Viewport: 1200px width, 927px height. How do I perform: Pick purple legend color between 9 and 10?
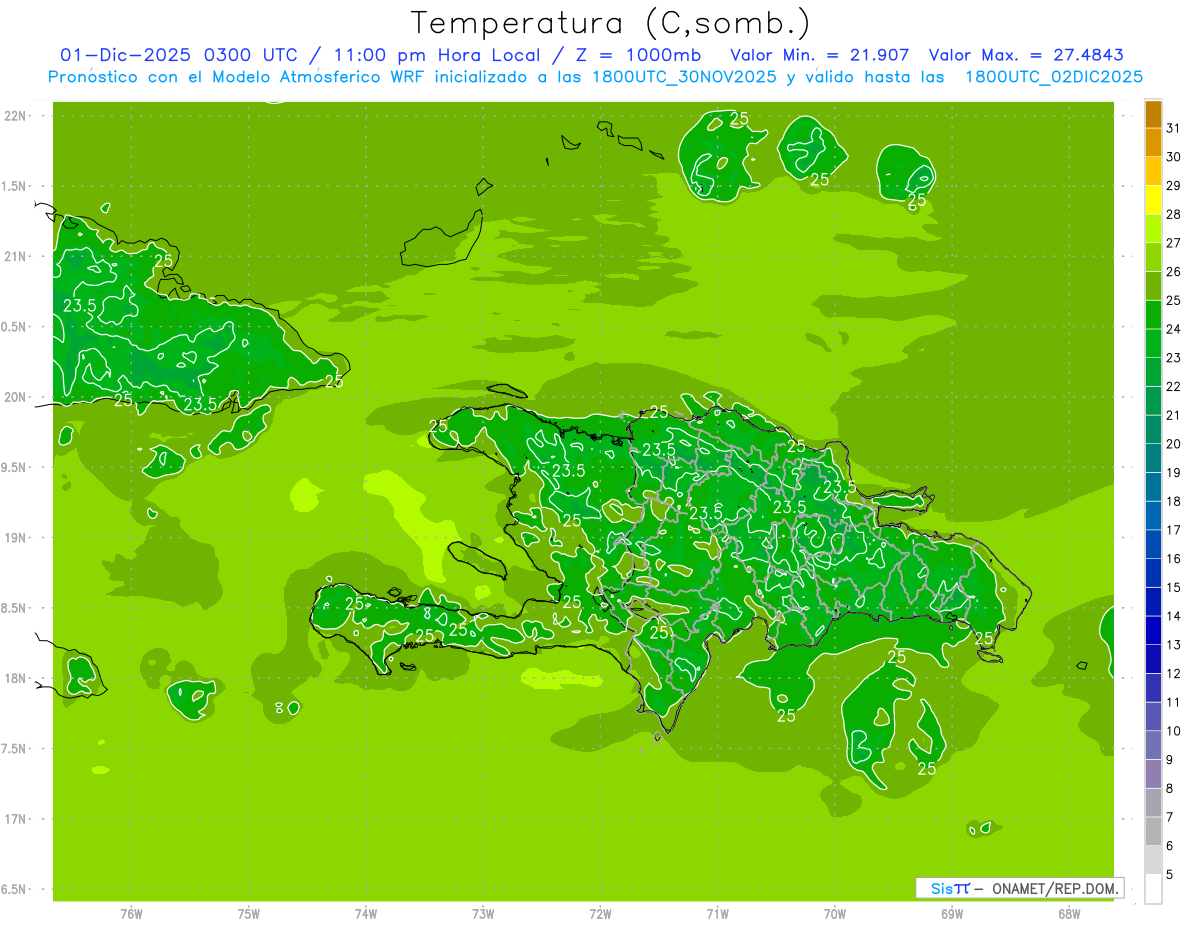coord(1153,745)
